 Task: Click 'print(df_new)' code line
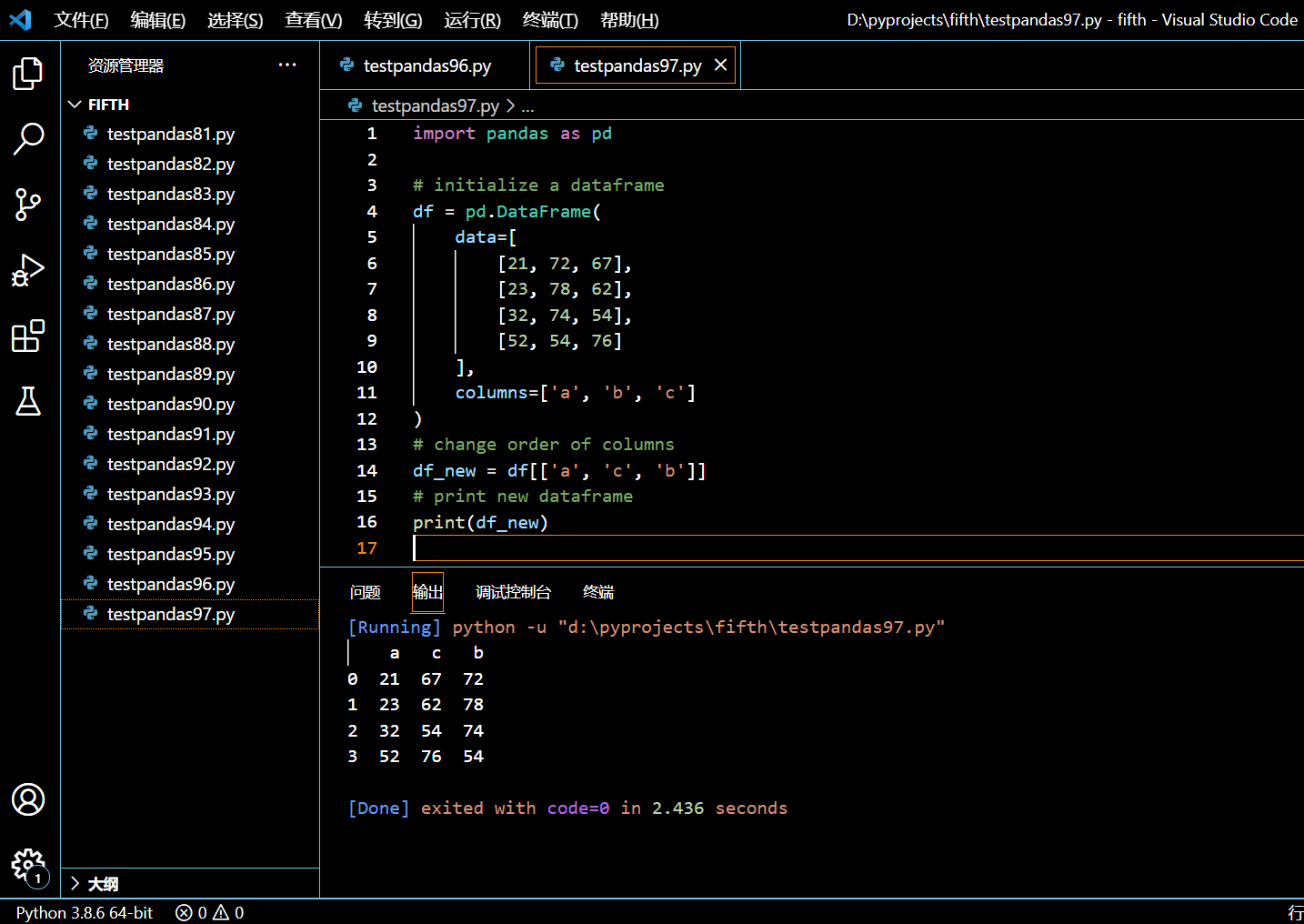pyautogui.click(x=480, y=523)
